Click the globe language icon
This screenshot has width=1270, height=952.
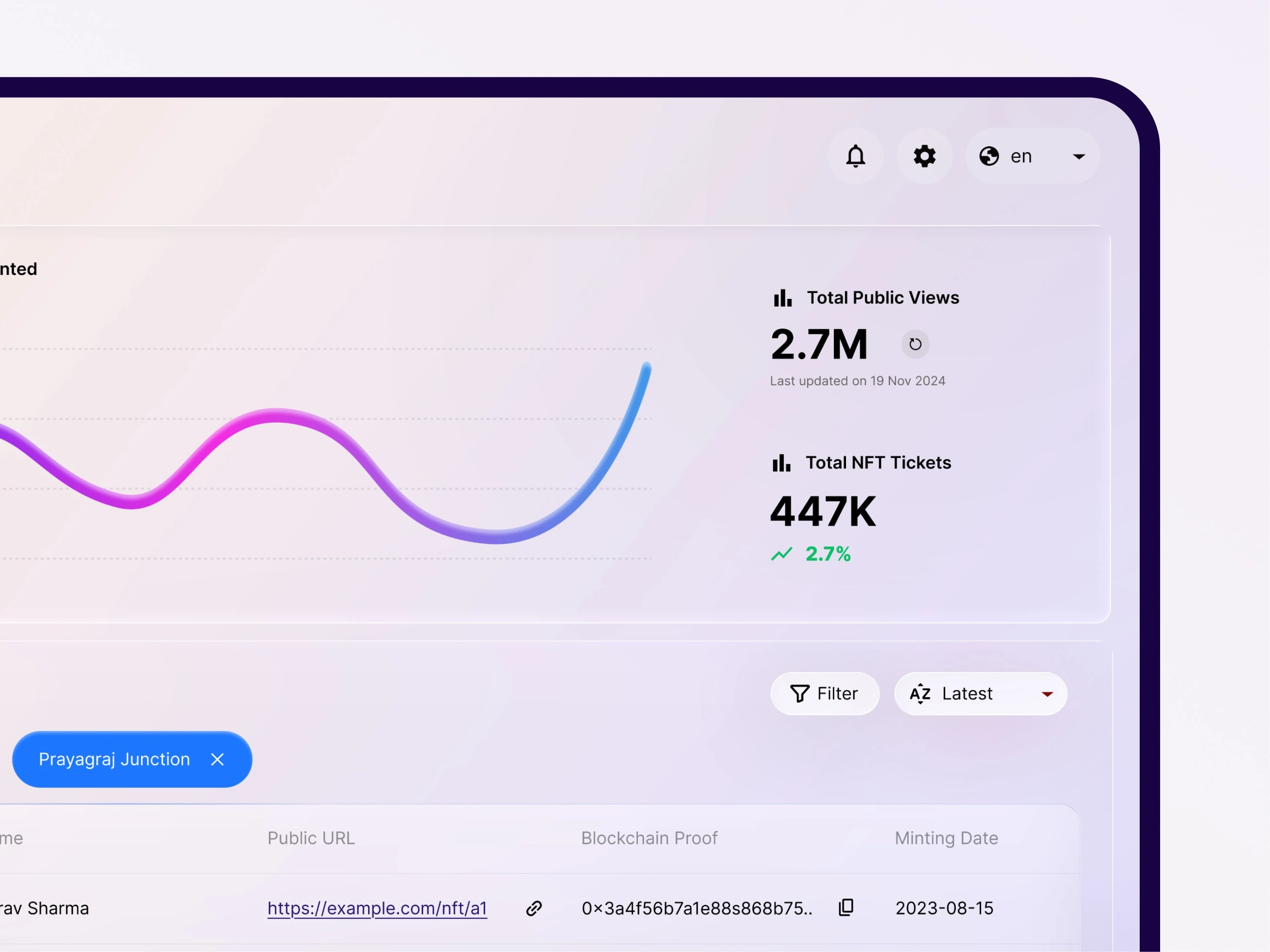(988, 156)
